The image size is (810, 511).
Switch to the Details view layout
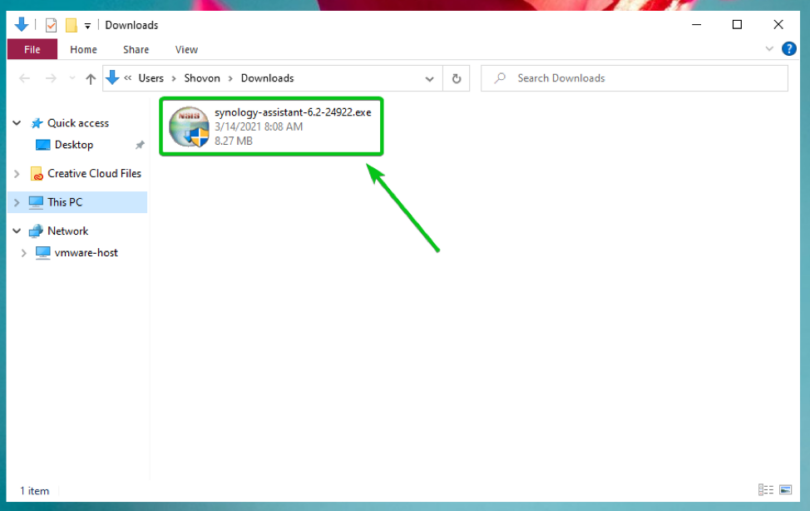pos(766,489)
